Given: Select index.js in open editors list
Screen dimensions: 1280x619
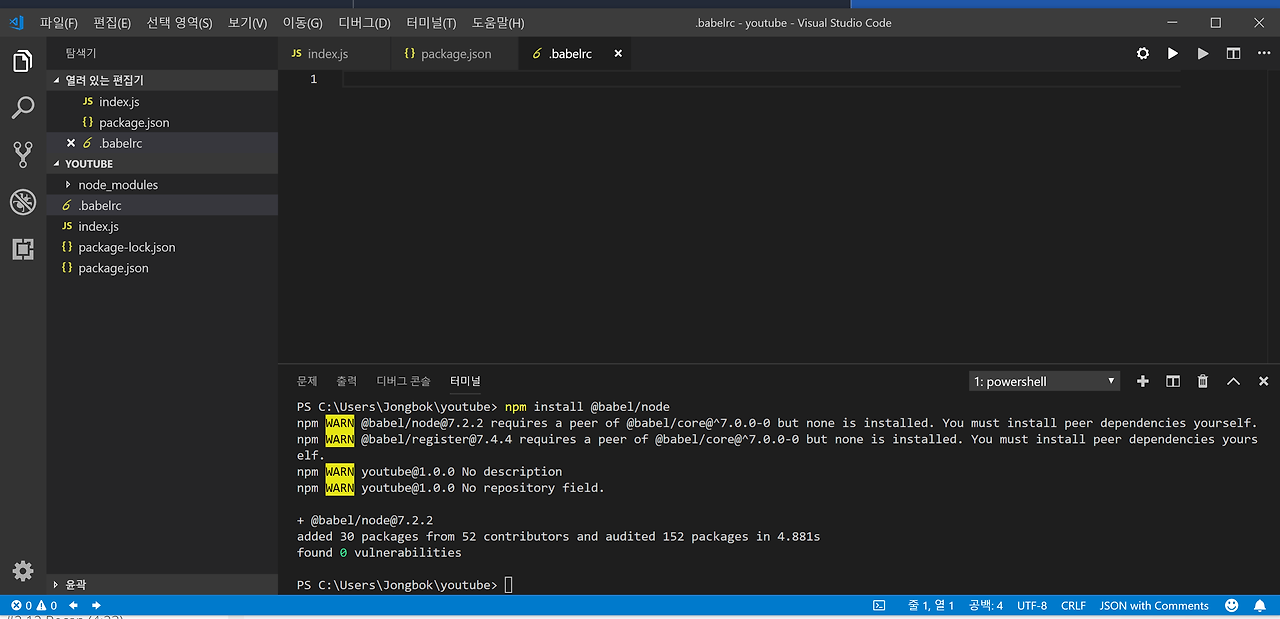Looking at the screenshot, I should click(x=162, y=102).
